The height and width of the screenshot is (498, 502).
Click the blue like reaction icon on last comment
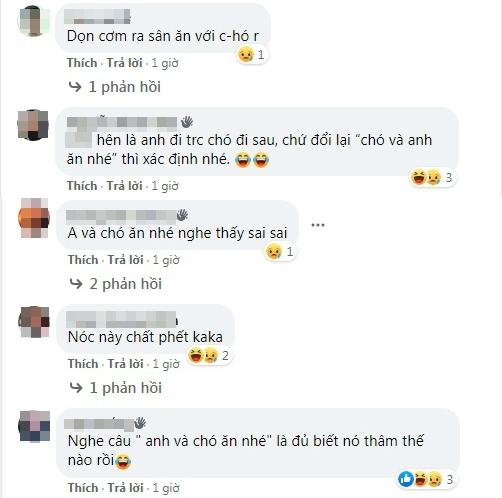pos(406,479)
